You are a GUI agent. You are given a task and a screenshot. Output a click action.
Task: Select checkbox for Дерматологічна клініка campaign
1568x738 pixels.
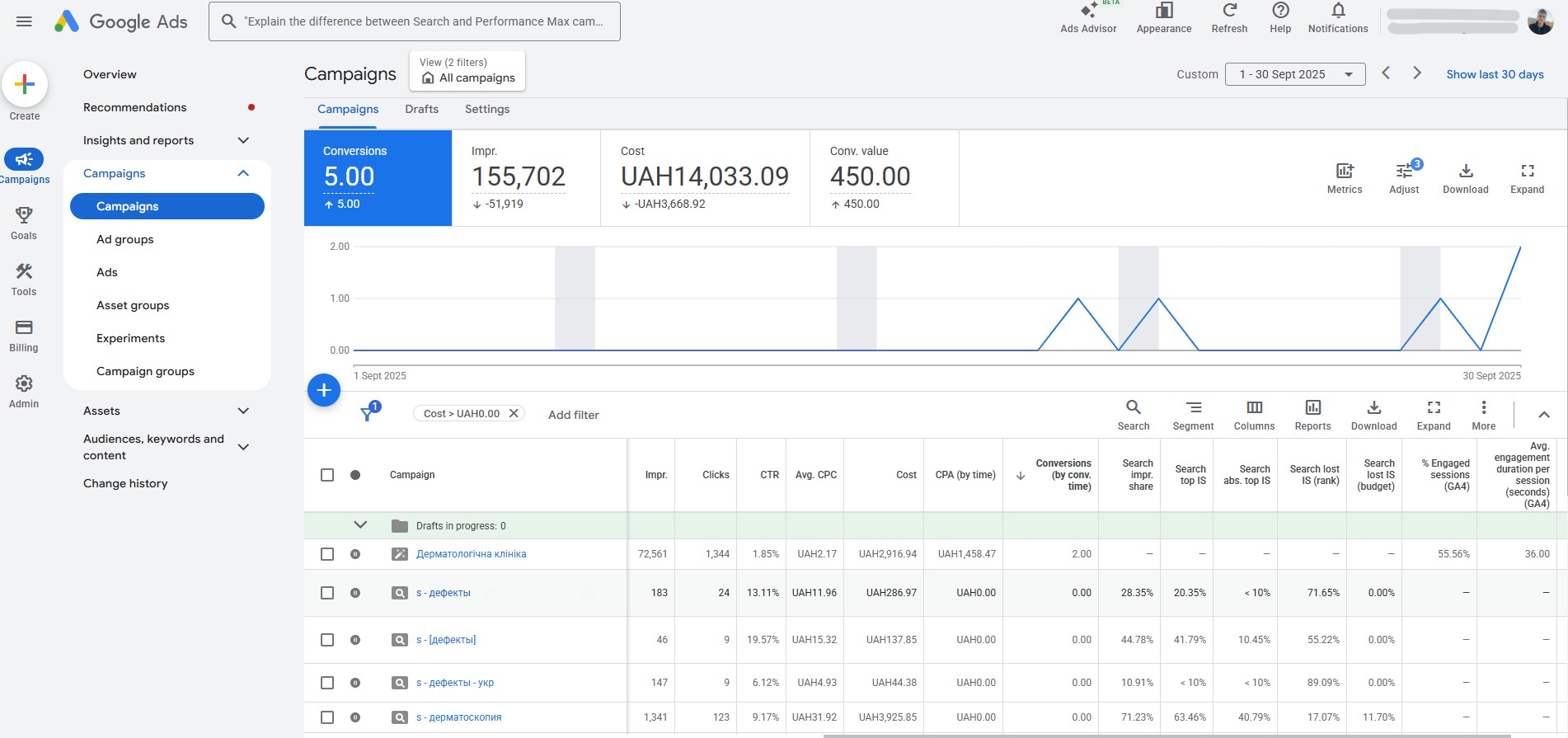327,554
